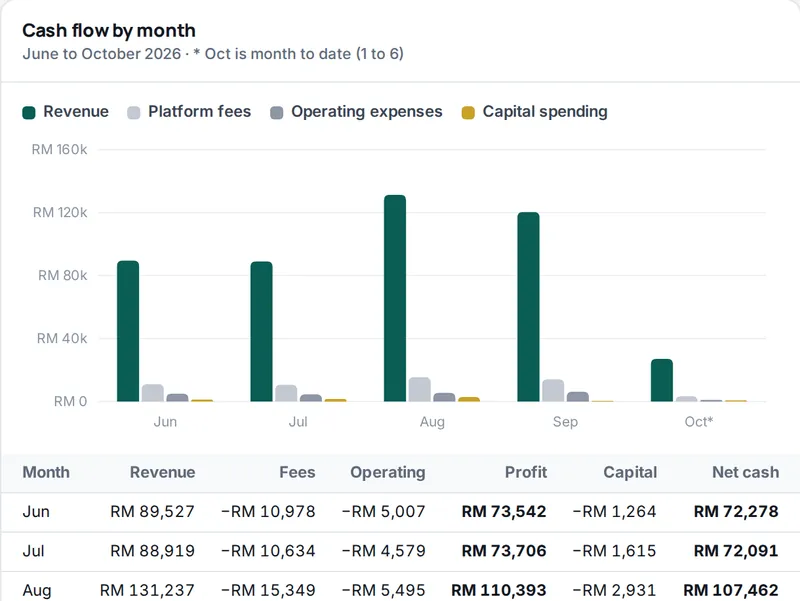Click operating value −RM 5,007
Image resolution: width=800 pixels, height=601 pixels.
point(384,512)
